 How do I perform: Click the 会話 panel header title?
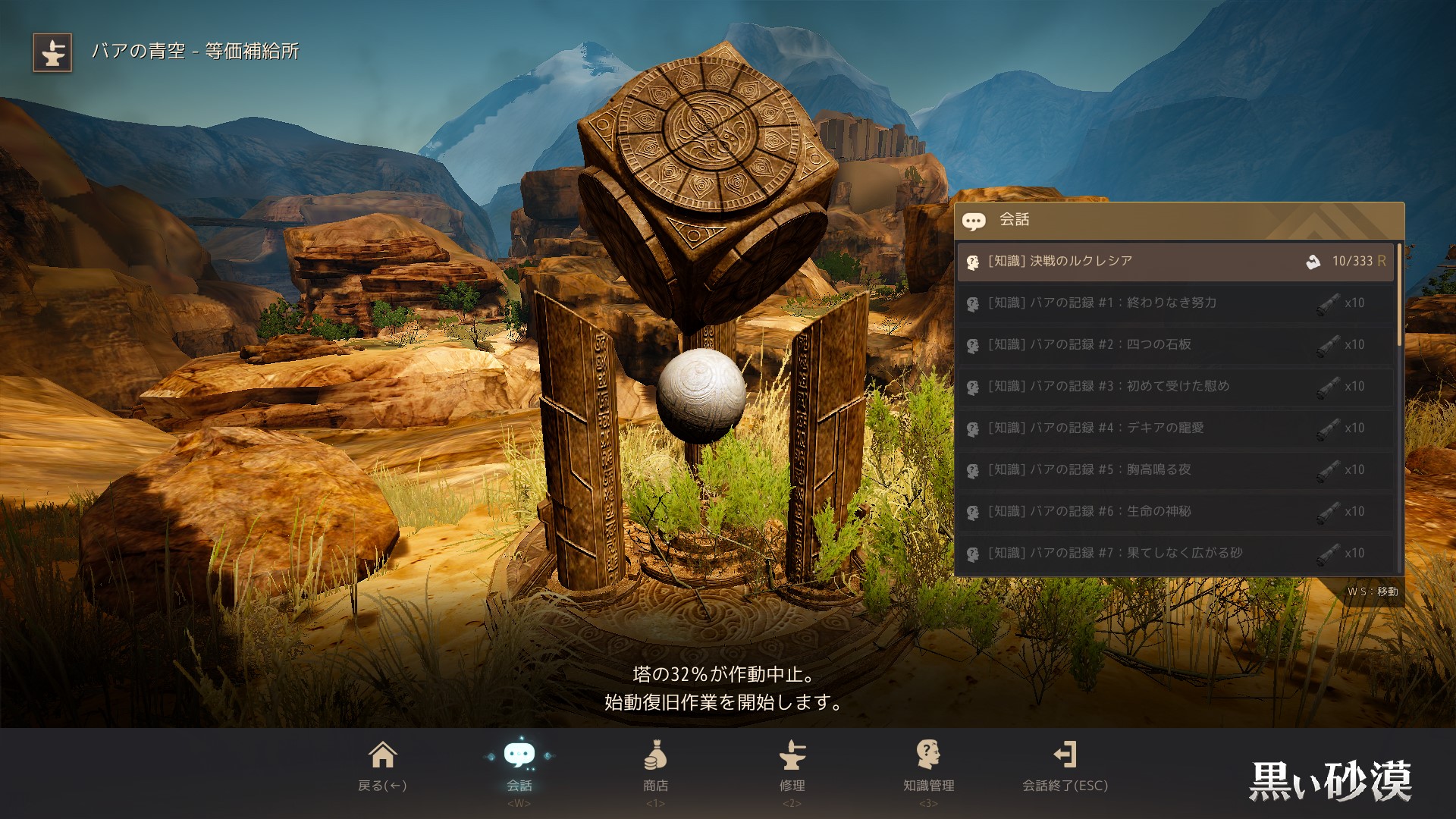(1014, 220)
